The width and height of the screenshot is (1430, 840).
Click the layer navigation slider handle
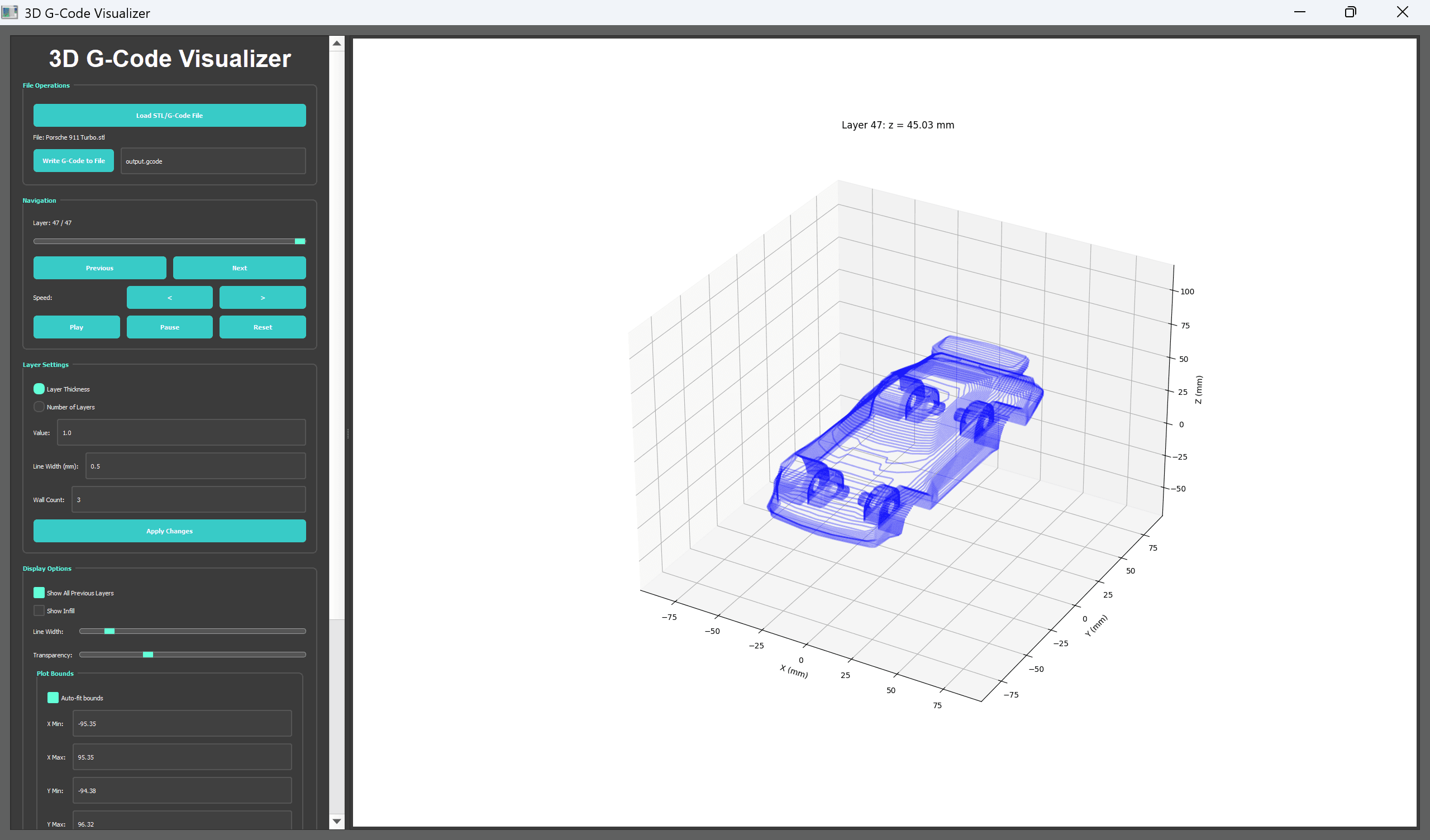point(299,241)
